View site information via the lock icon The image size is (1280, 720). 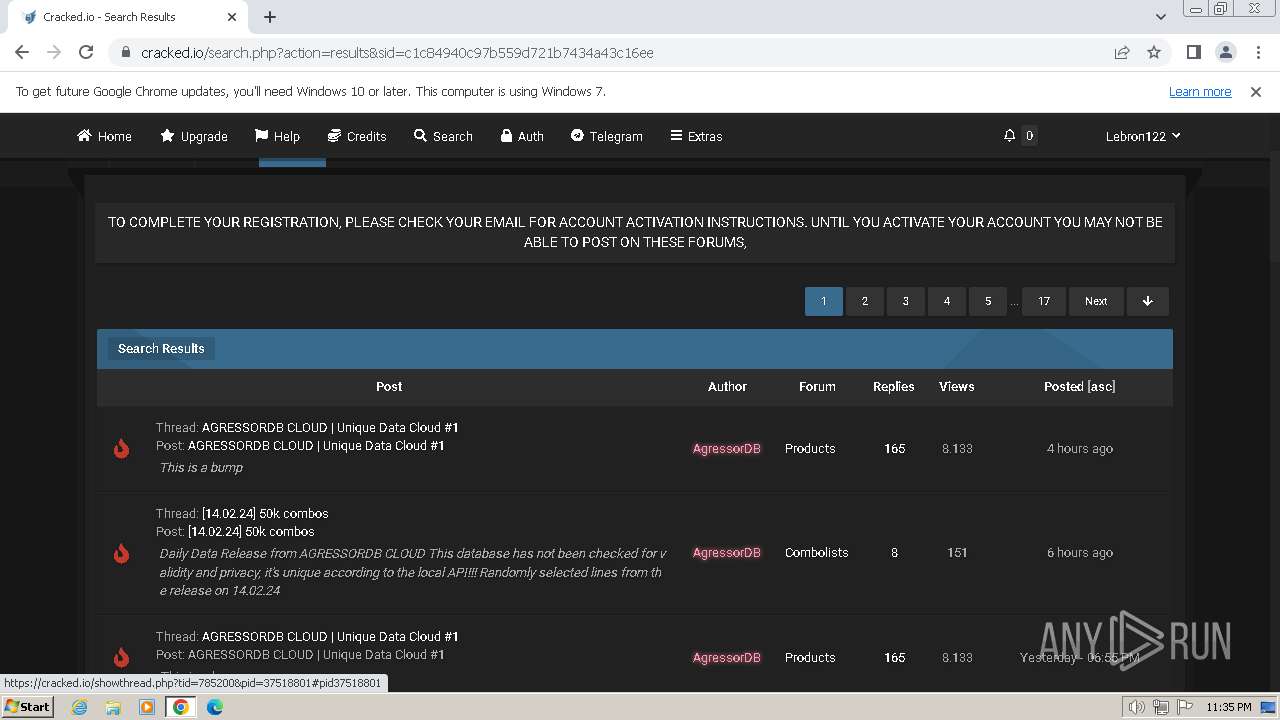126,52
